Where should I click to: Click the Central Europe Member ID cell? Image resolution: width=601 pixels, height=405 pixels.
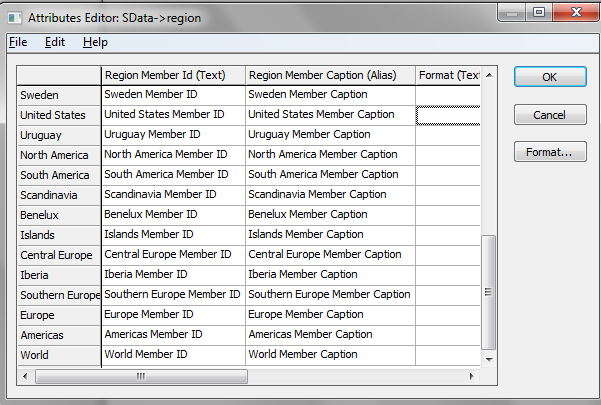click(x=173, y=255)
